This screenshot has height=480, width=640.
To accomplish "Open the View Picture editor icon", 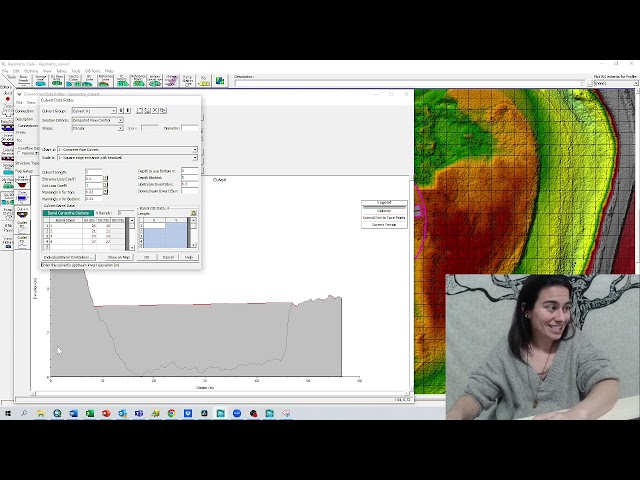I will [8, 242].
